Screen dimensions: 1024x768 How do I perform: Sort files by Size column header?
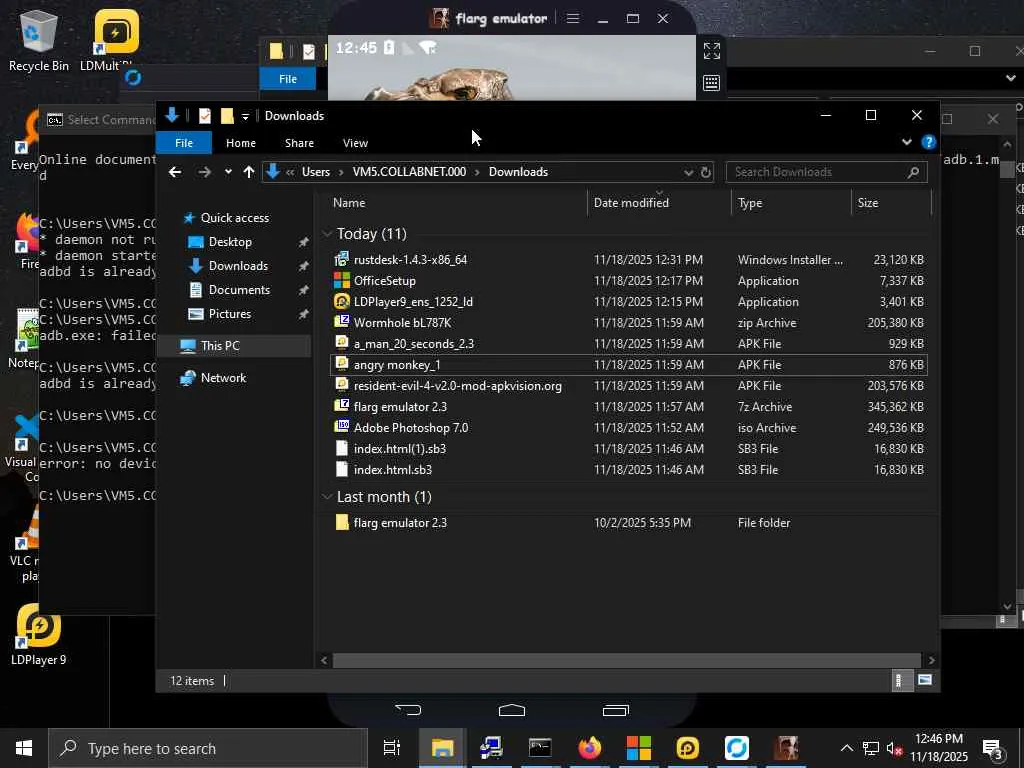pos(868,203)
